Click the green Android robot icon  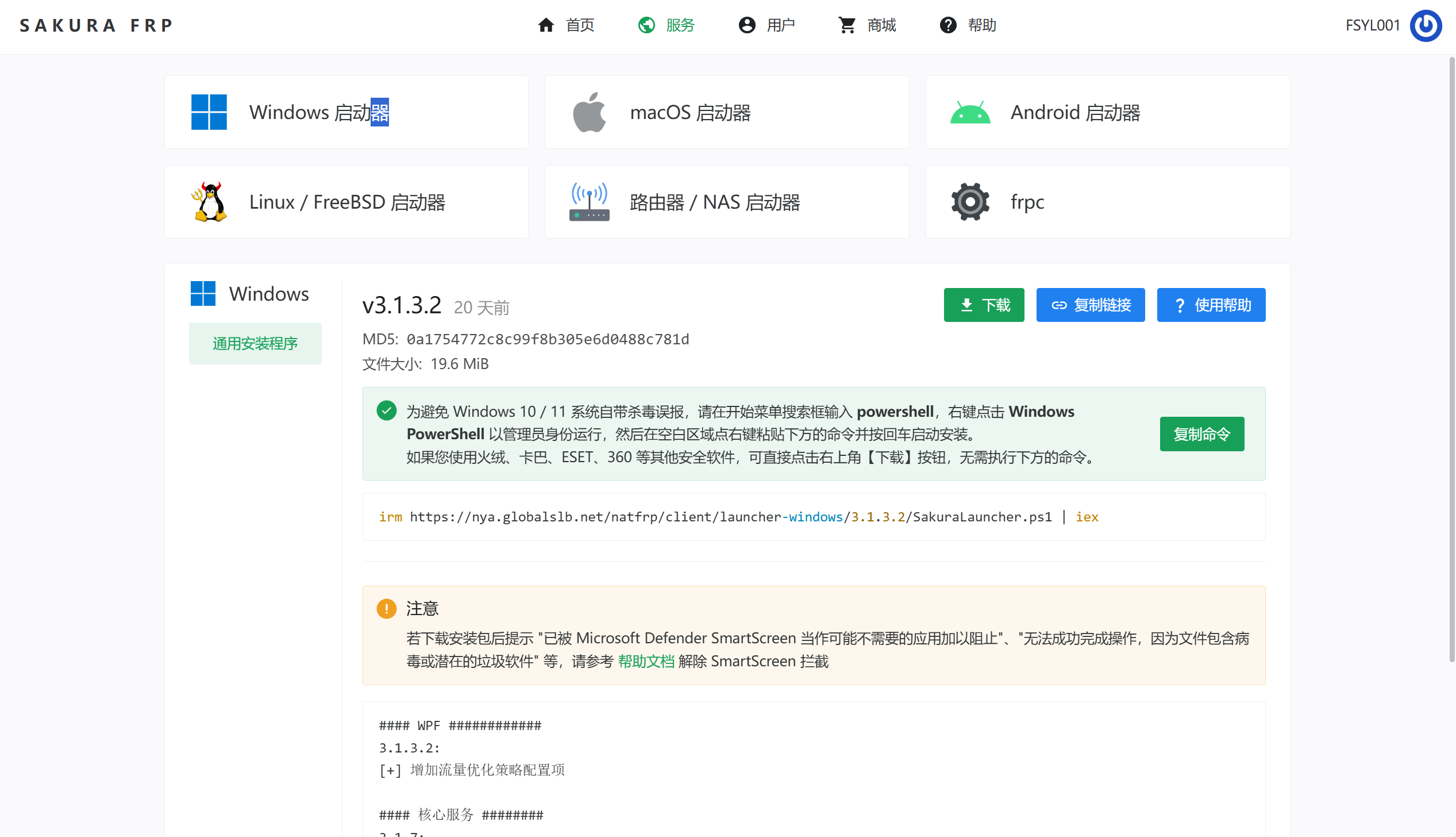(x=970, y=113)
